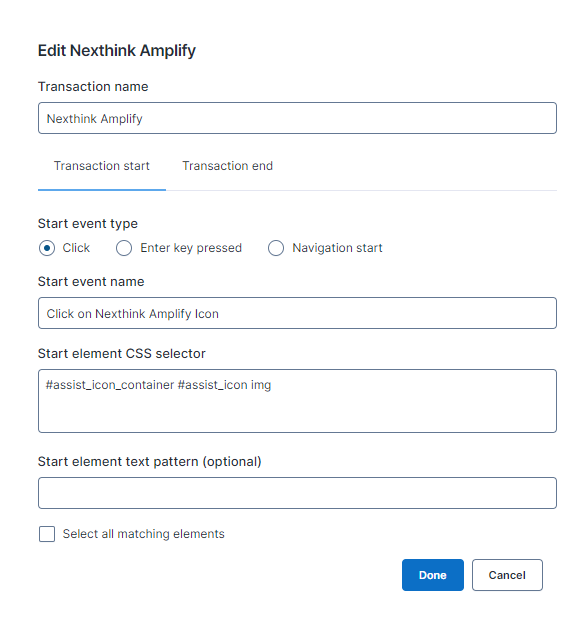Click the Start element CSS selector label
The width and height of the screenshot is (578, 625).
[122, 354]
